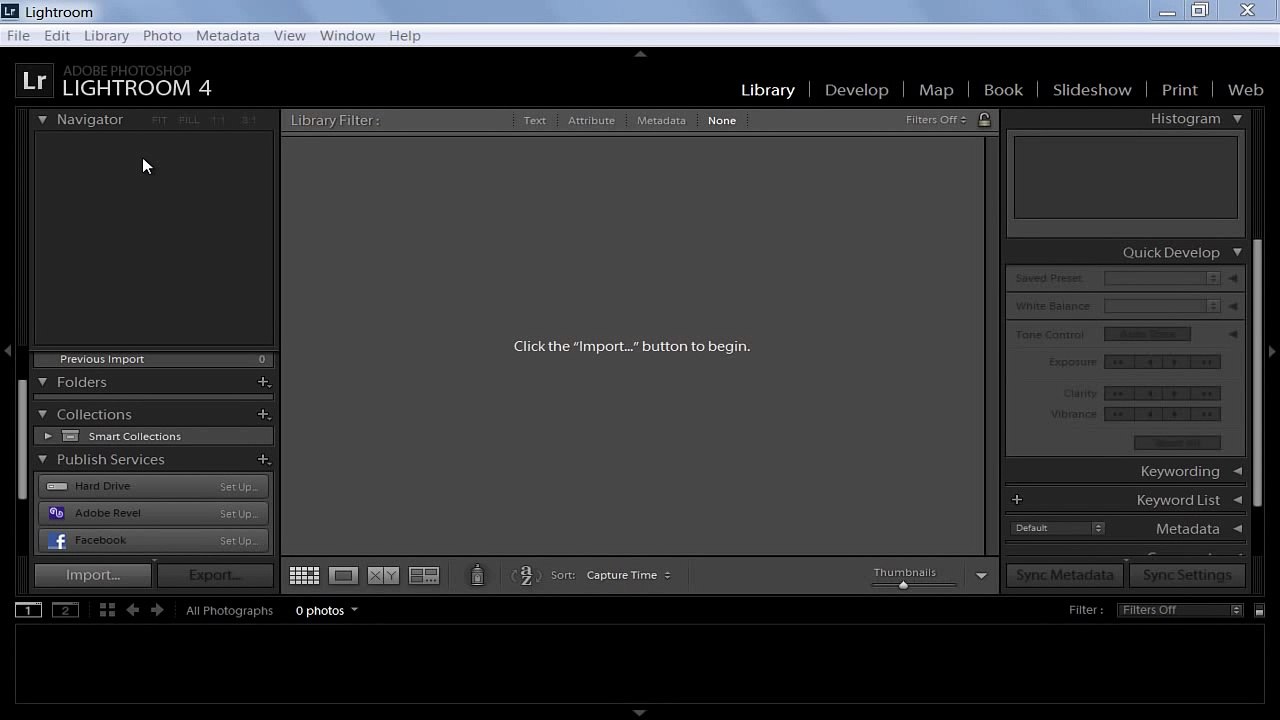Filter library by Text
This screenshot has height=720, width=1280.
tap(535, 120)
